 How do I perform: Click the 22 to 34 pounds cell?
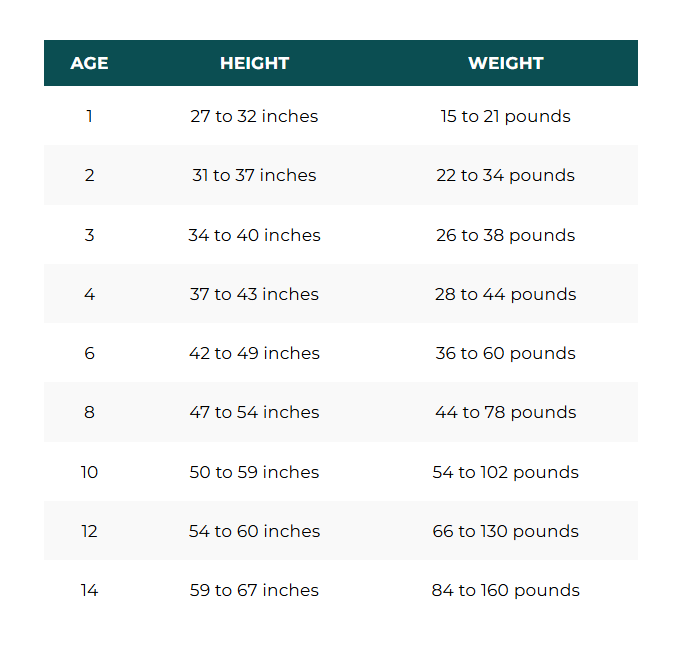pos(506,175)
